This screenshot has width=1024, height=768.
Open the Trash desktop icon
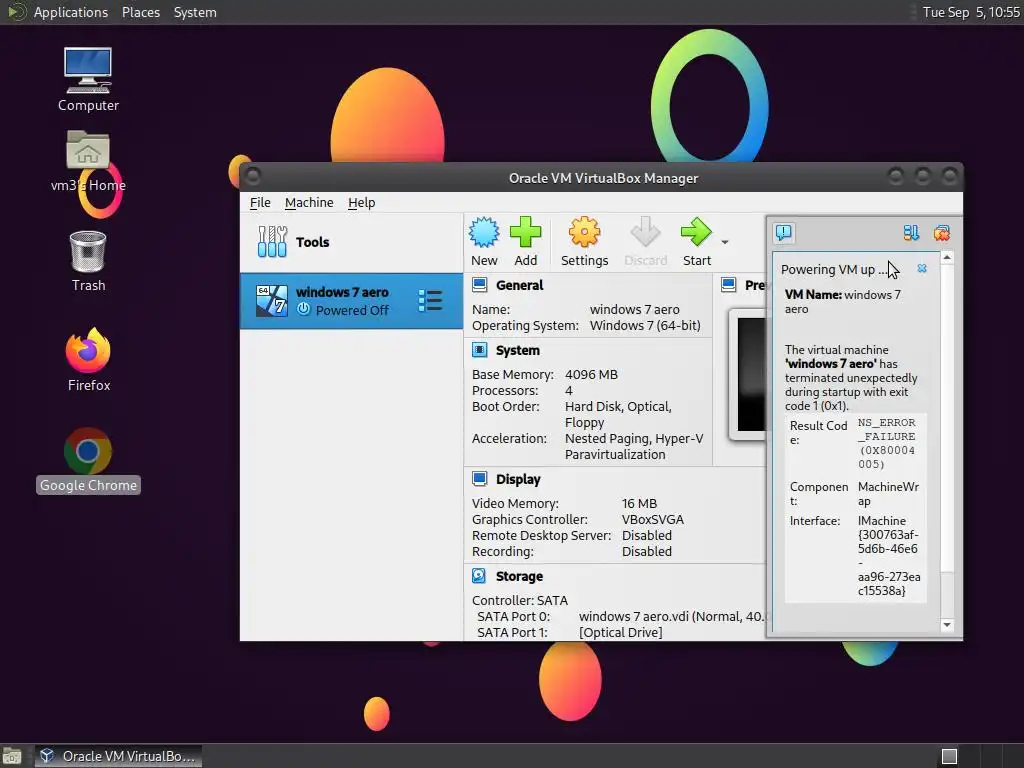point(88,261)
